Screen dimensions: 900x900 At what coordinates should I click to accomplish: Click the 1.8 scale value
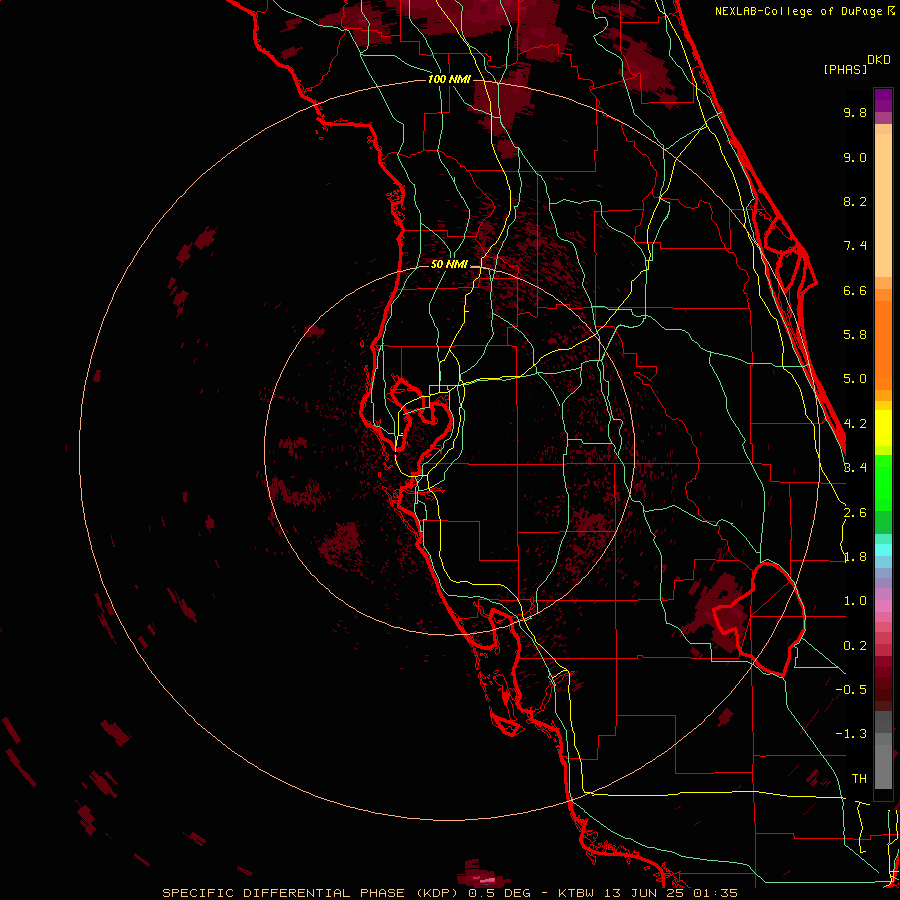pos(855,557)
